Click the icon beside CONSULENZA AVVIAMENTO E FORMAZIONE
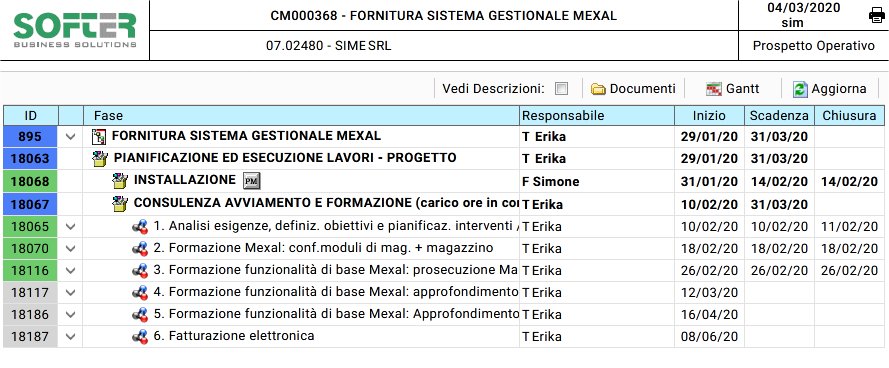Viewport: 889px width, 368px height. point(120,204)
